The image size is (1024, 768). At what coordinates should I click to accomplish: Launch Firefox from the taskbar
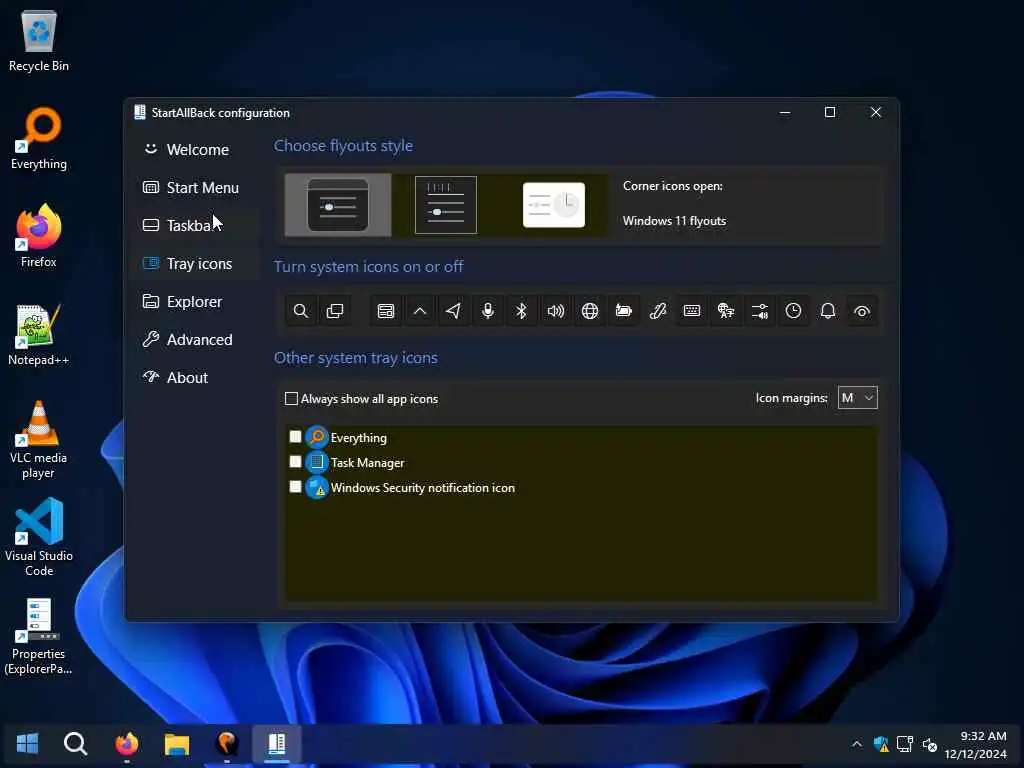[x=127, y=743]
